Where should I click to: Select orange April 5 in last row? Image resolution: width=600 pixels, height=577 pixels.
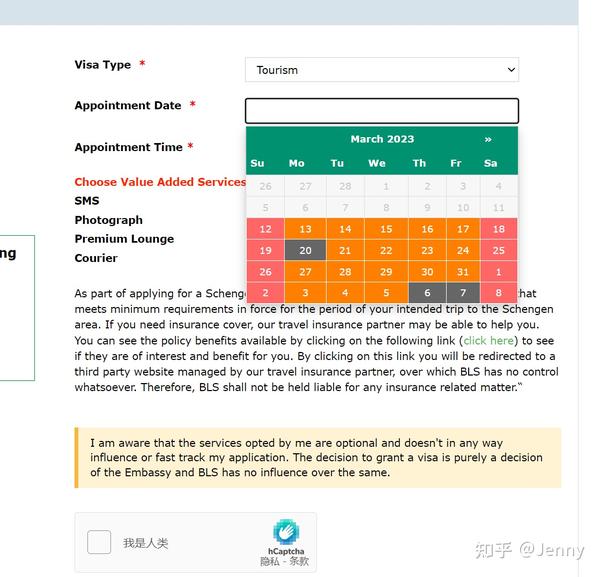tap(386, 293)
